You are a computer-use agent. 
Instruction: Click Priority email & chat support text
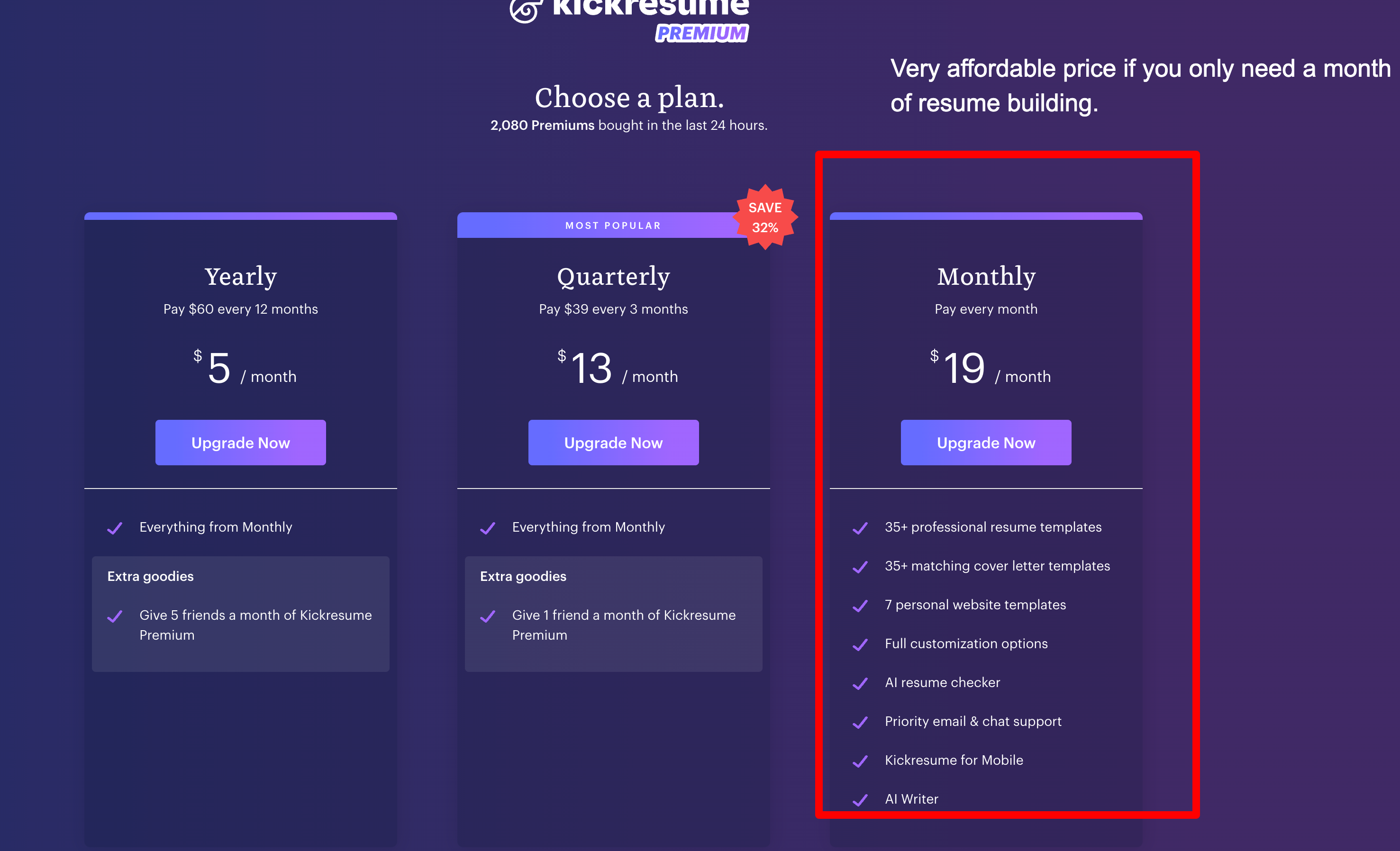973,722
